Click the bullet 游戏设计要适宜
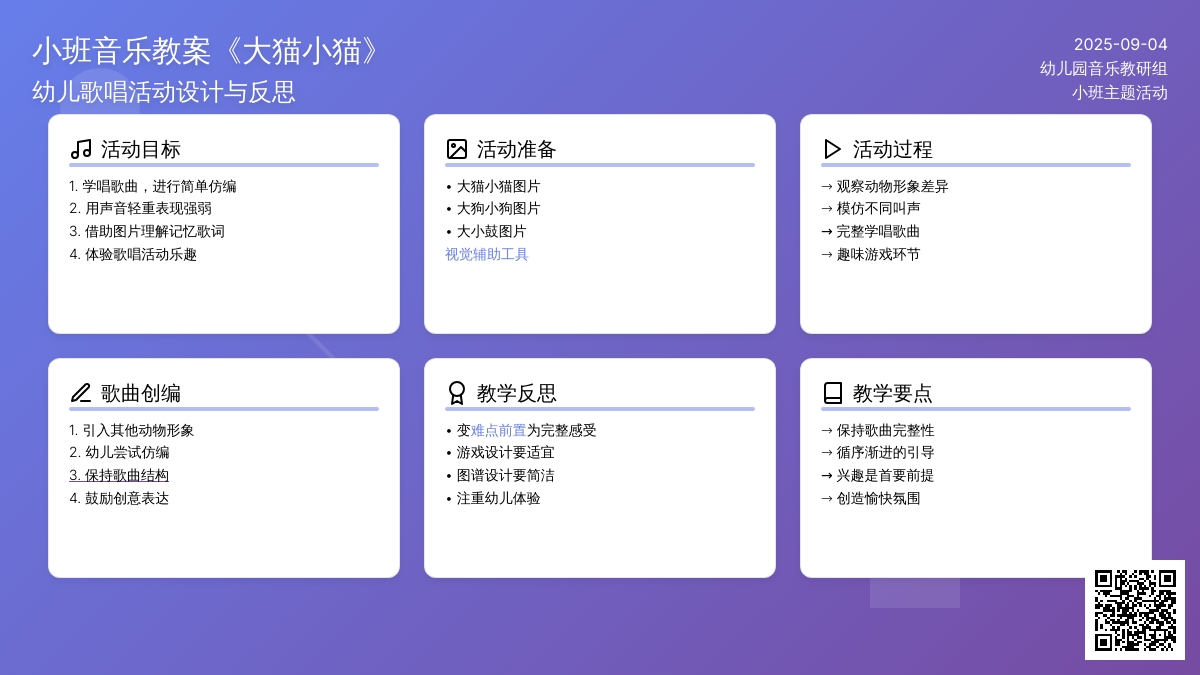The height and width of the screenshot is (675, 1200). (x=500, y=452)
